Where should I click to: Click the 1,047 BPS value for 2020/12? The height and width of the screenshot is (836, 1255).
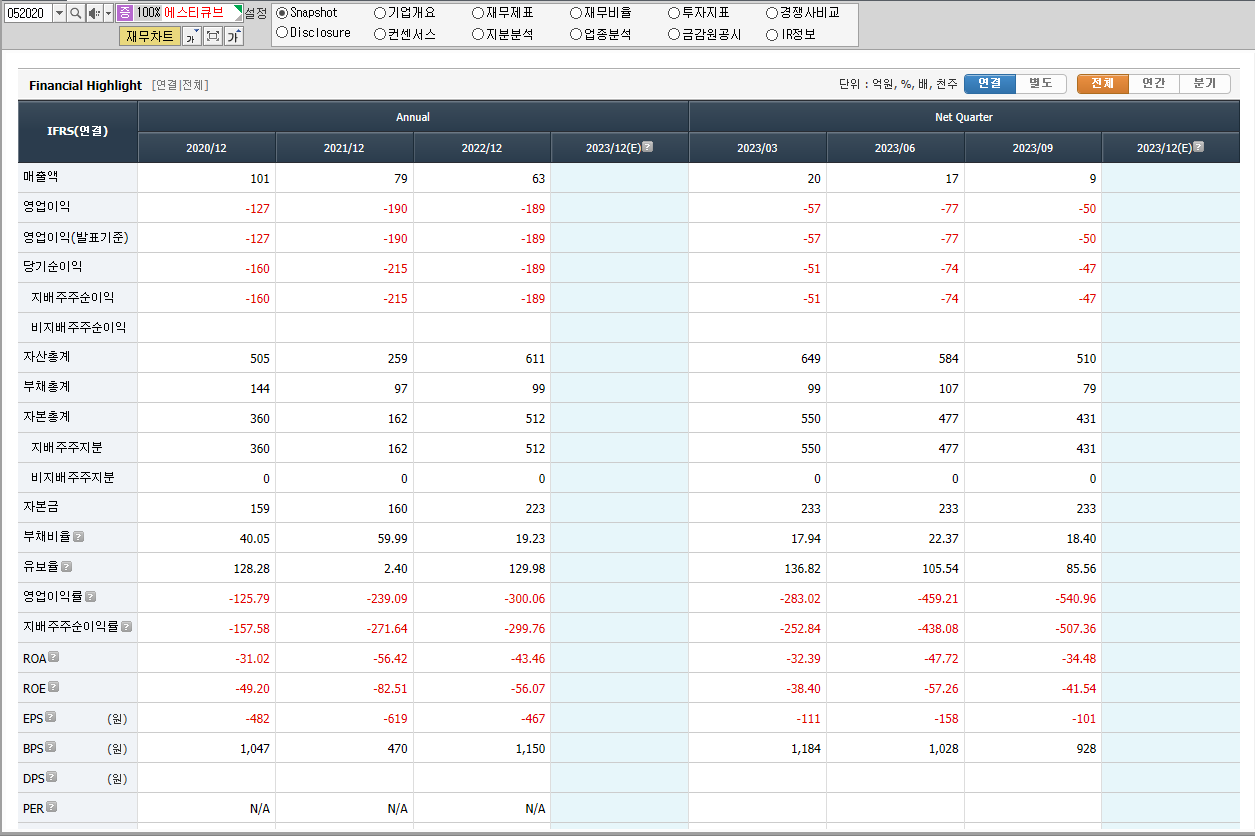[x=255, y=748]
